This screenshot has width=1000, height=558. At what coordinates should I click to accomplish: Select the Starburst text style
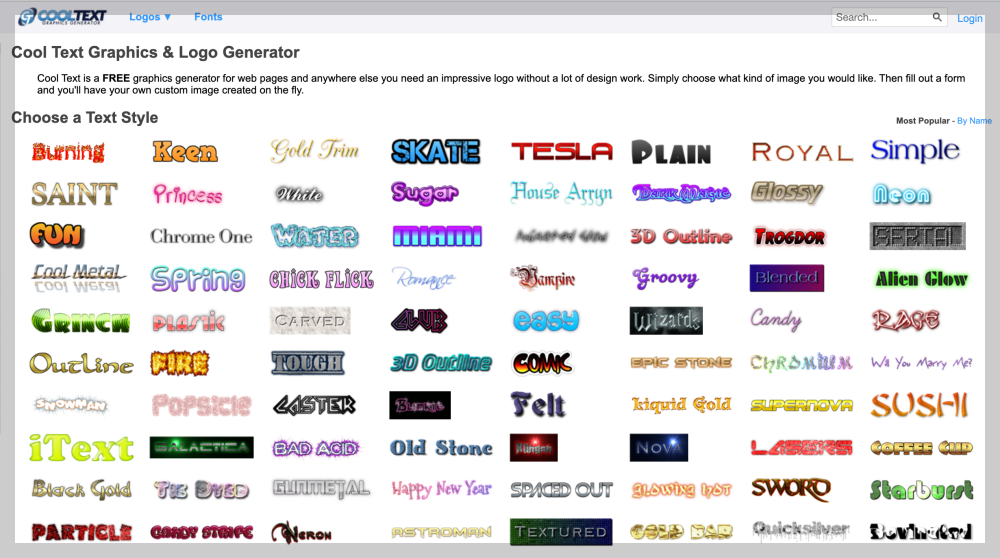click(922, 490)
